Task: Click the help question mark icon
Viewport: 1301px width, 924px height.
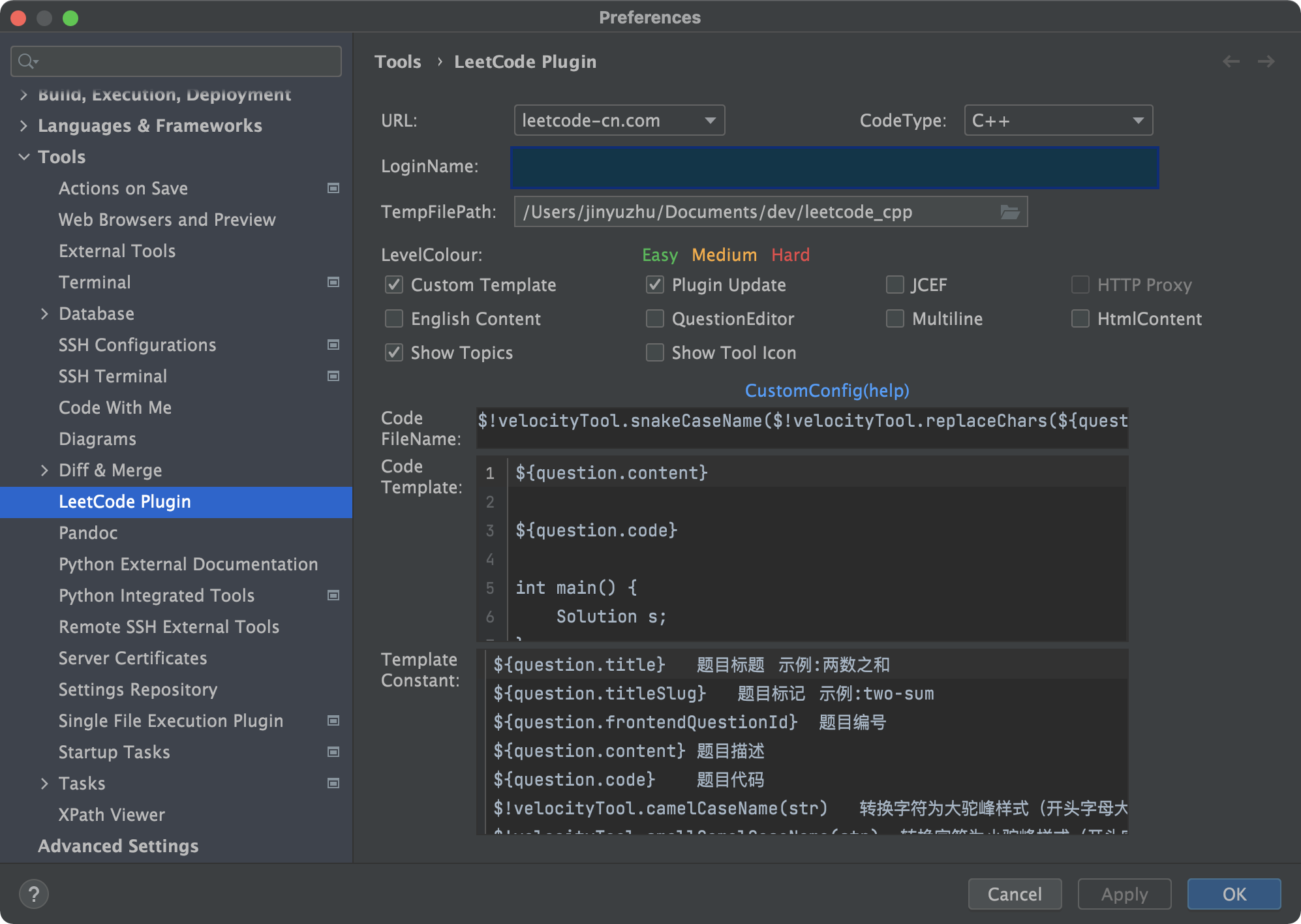Action: [x=34, y=894]
